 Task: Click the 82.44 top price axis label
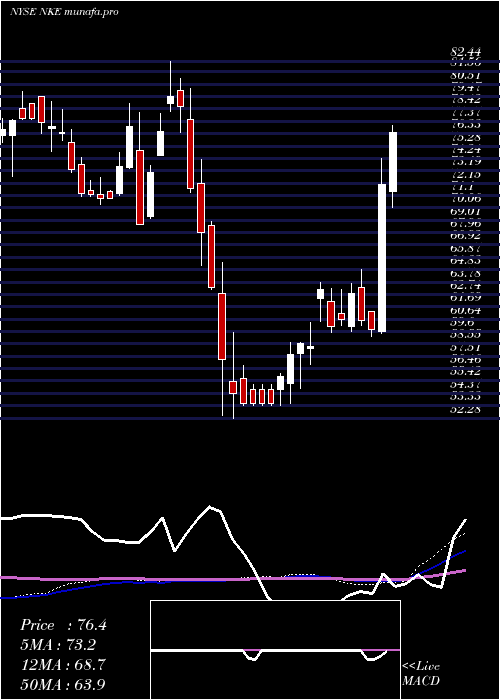[x=465, y=52]
